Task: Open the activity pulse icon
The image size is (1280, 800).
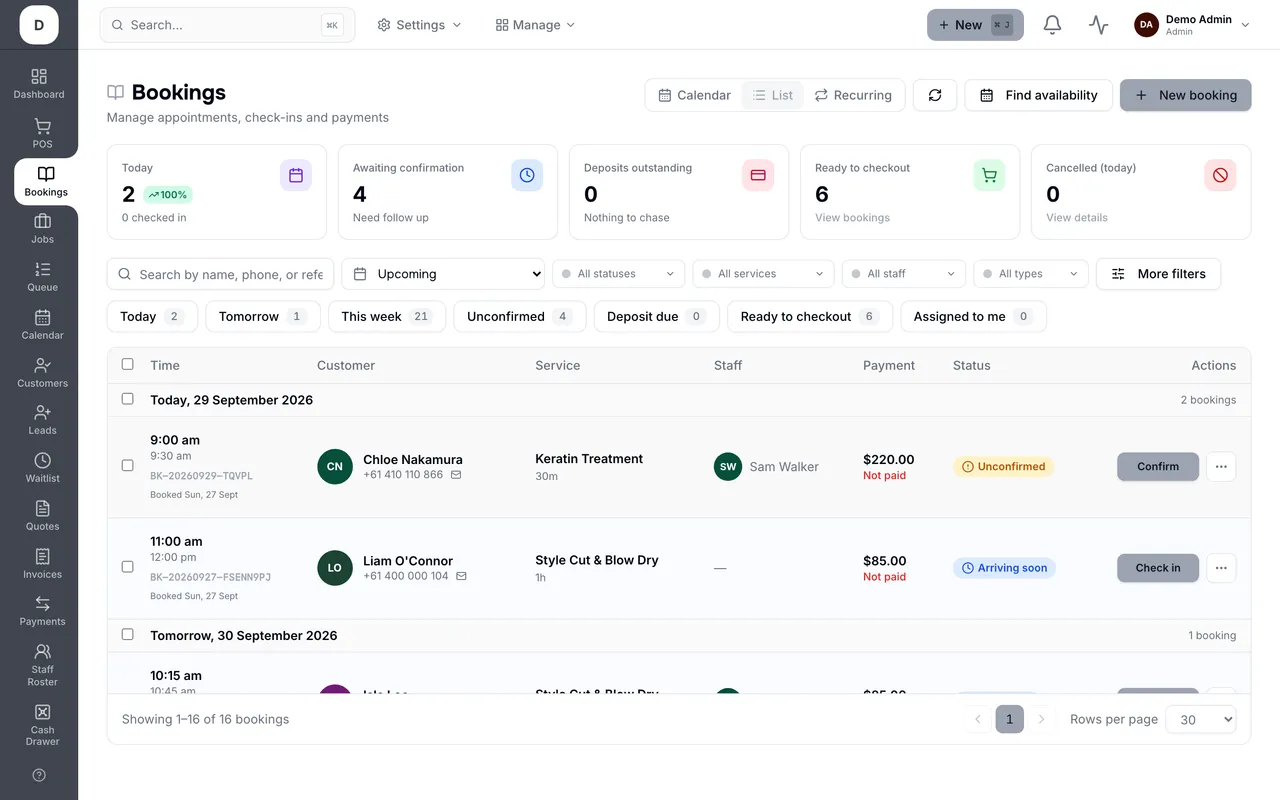Action: pos(1098,25)
